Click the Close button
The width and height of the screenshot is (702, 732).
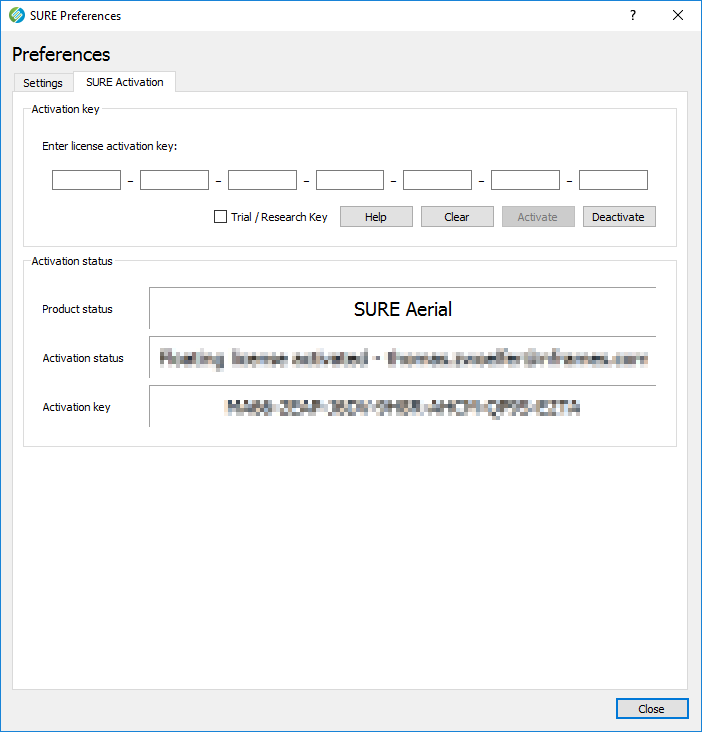pos(652,709)
